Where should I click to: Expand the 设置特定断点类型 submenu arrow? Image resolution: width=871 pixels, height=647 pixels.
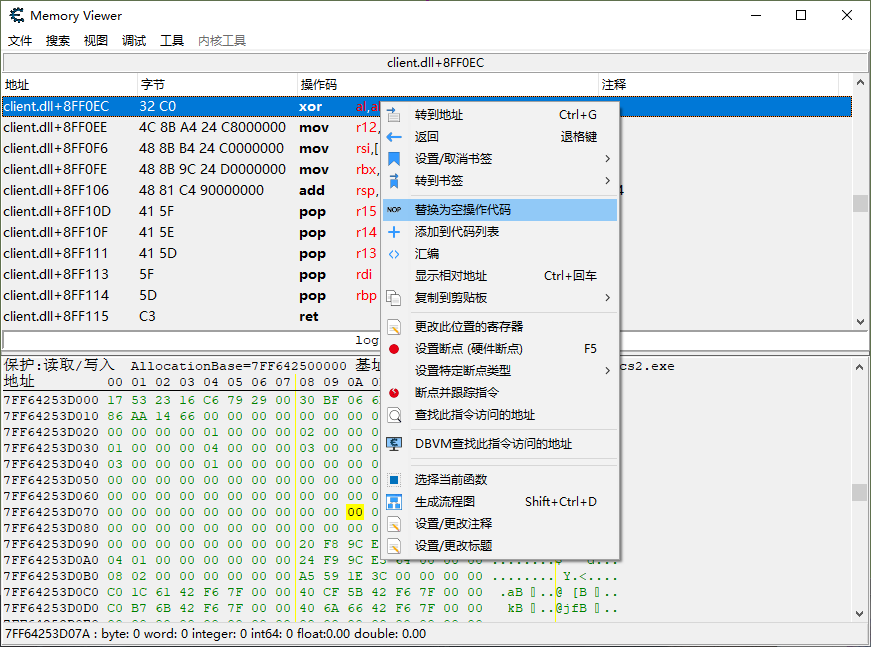click(x=607, y=371)
